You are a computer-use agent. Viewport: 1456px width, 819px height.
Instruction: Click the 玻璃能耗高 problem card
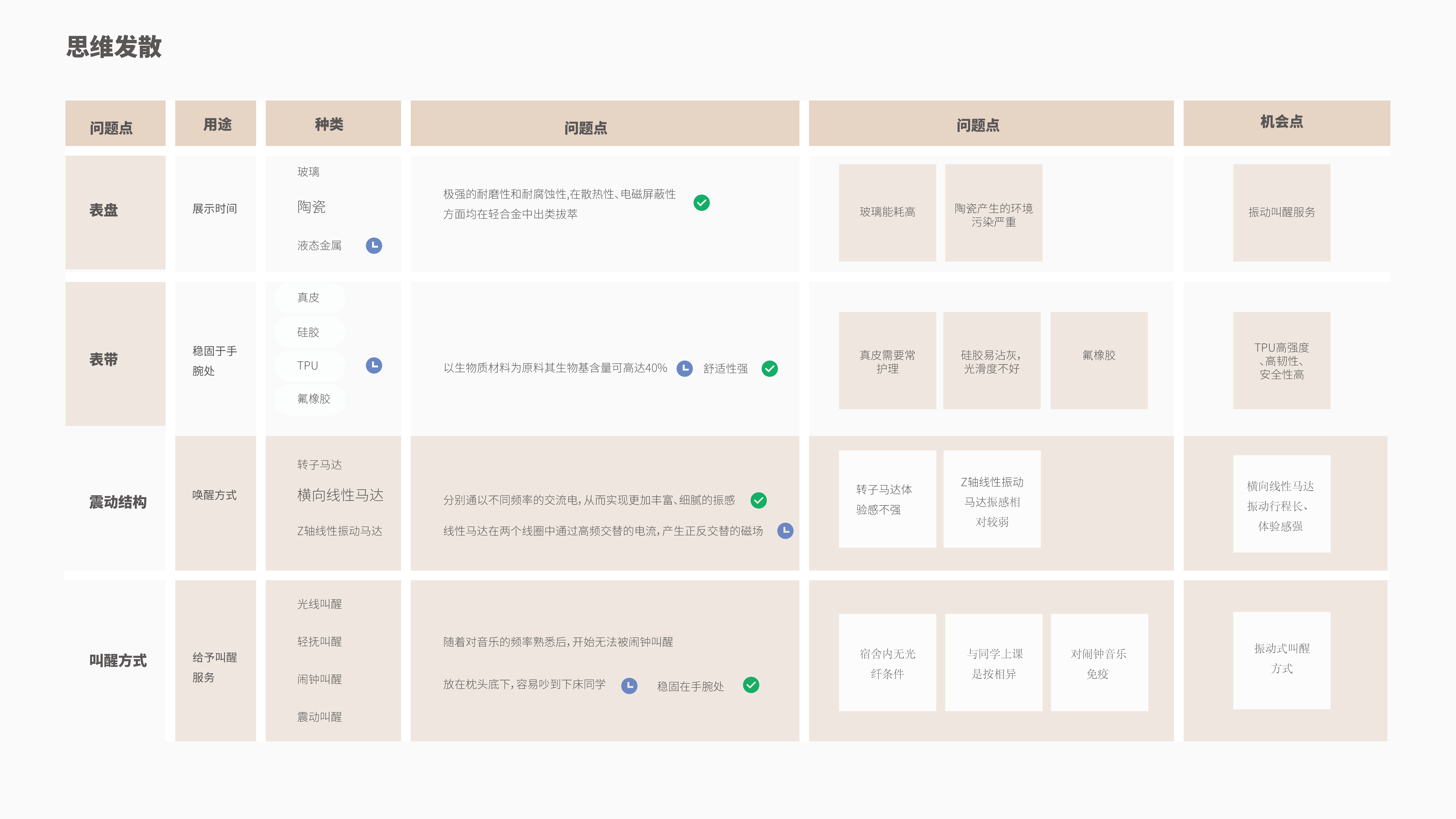coord(887,213)
